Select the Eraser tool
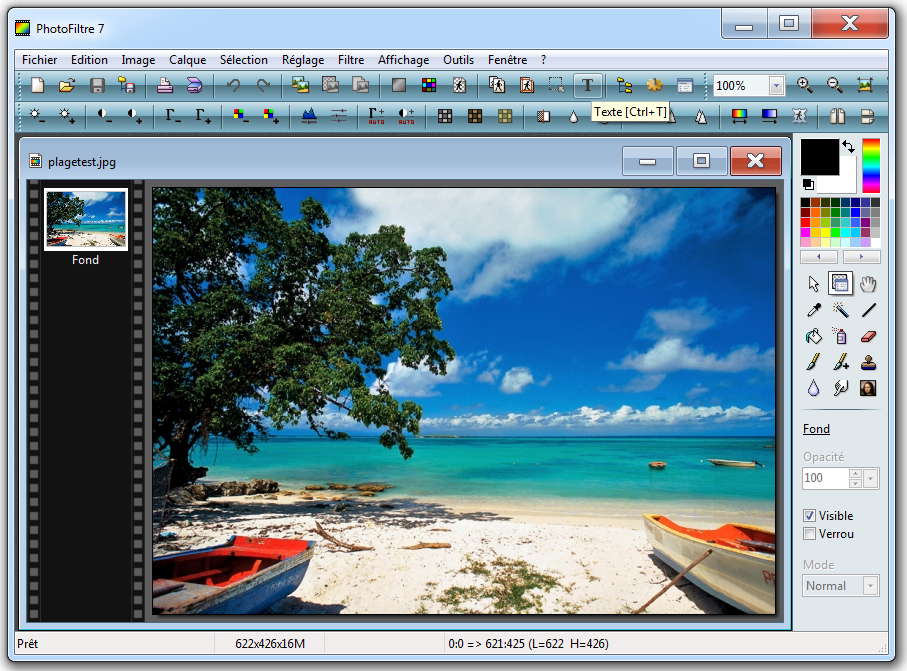 (x=868, y=336)
